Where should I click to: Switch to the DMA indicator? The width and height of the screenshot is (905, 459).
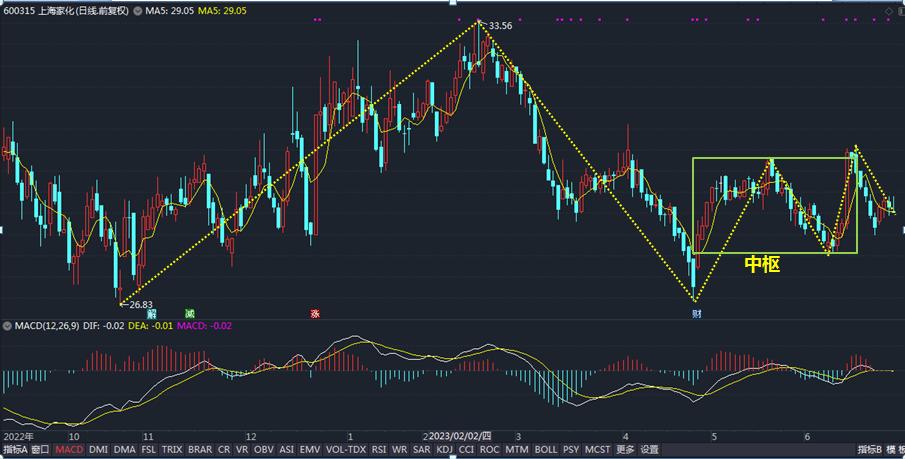[125, 449]
